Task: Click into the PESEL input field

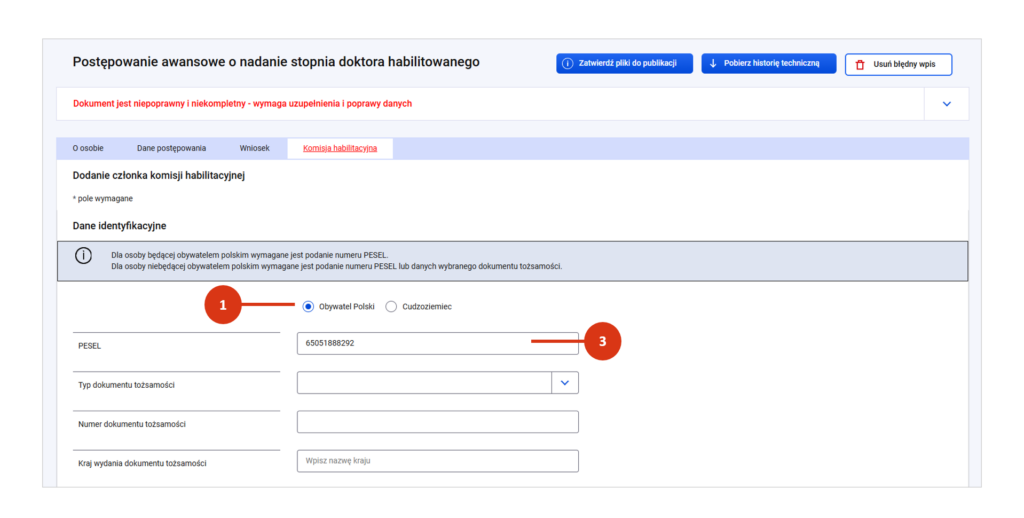Action: tap(437, 343)
